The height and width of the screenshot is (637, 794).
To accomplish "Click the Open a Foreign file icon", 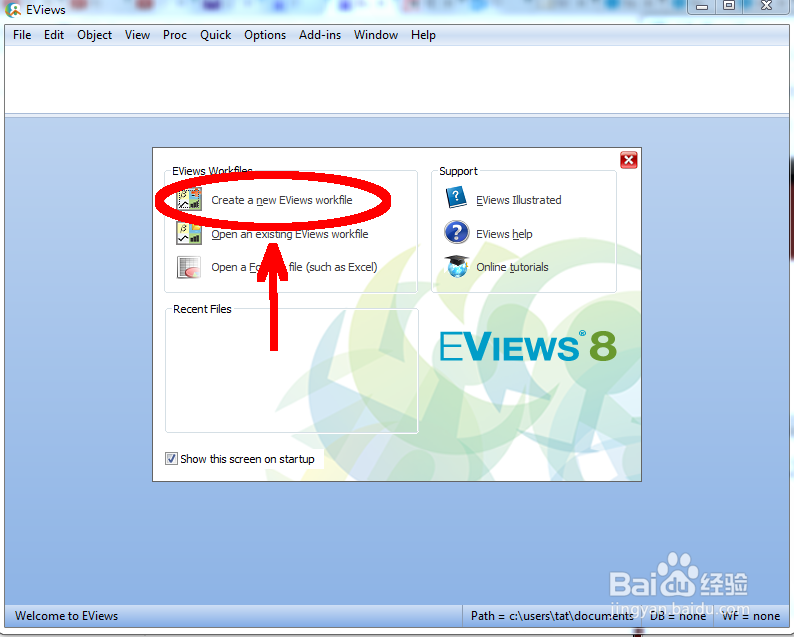I will pyautogui.click(x=189, y=267).
